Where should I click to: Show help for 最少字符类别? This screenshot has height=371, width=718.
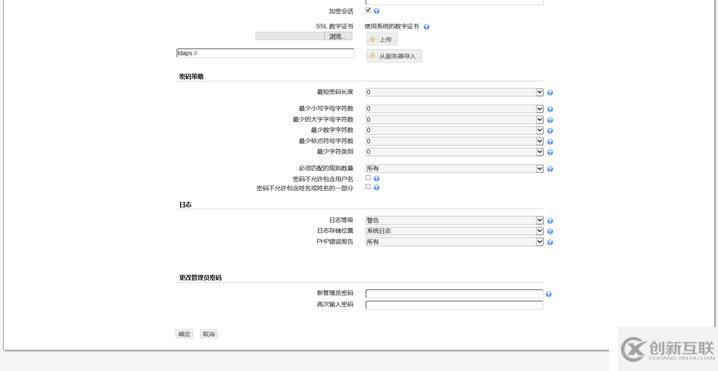point(550,152)
